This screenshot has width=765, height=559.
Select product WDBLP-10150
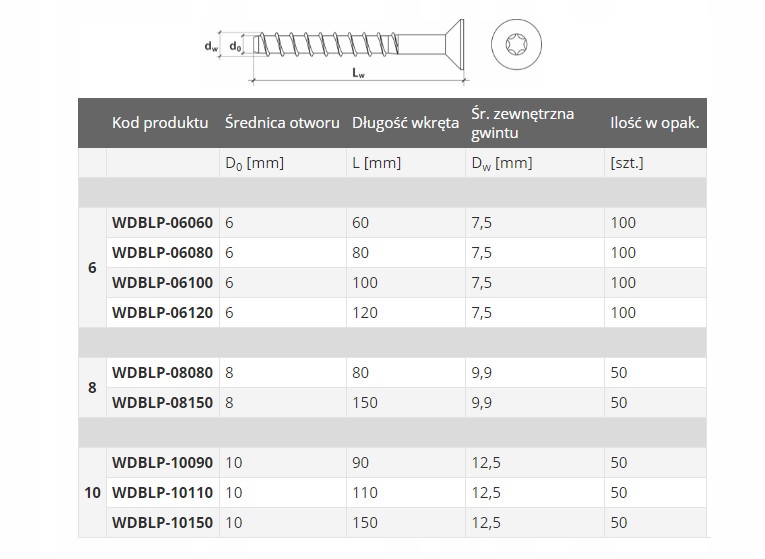[163, 523]
